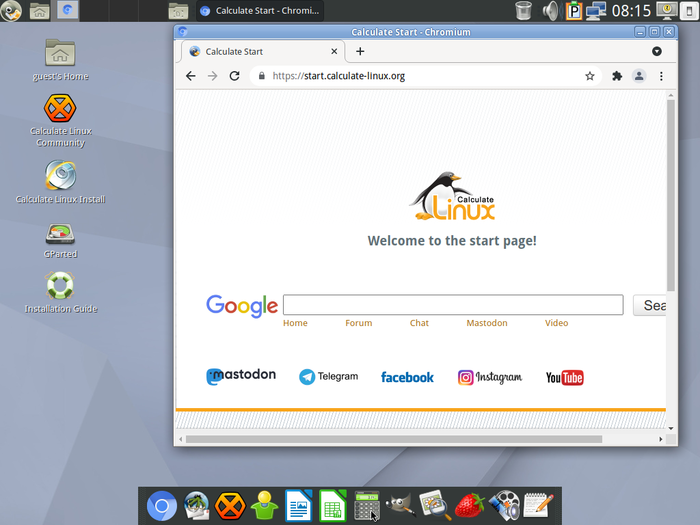Open GIMP from the dock

coord(400,505)
